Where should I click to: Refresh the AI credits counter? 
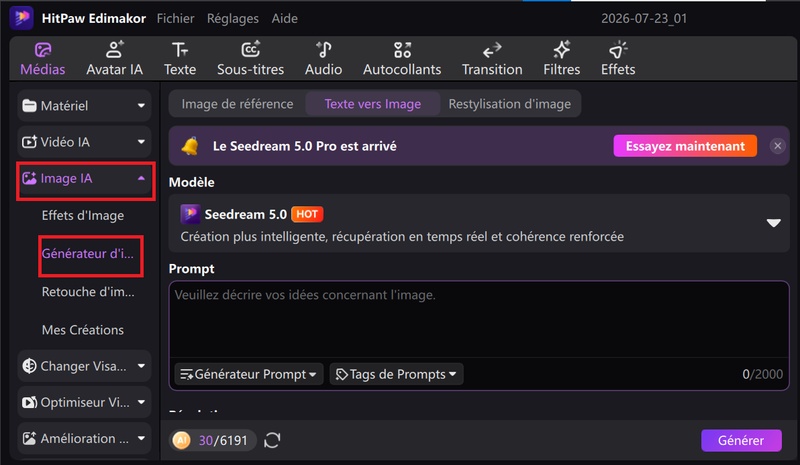pyautogui.click(x=272, y=440)
